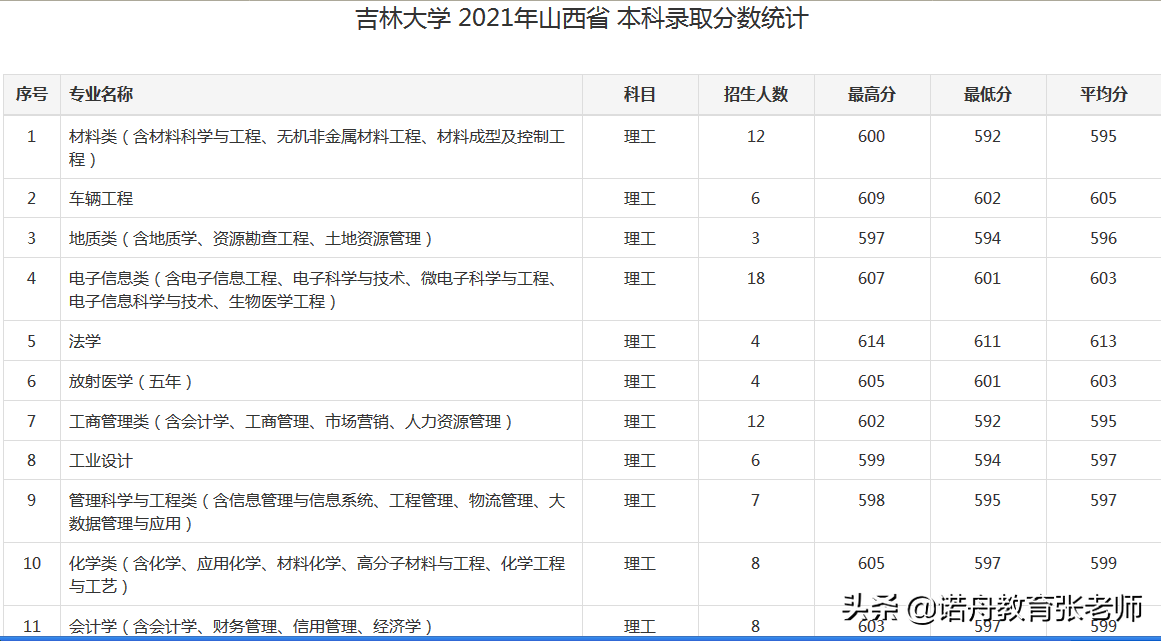
Task: Click average score 613 for 法学
Action: (1103, 341)
